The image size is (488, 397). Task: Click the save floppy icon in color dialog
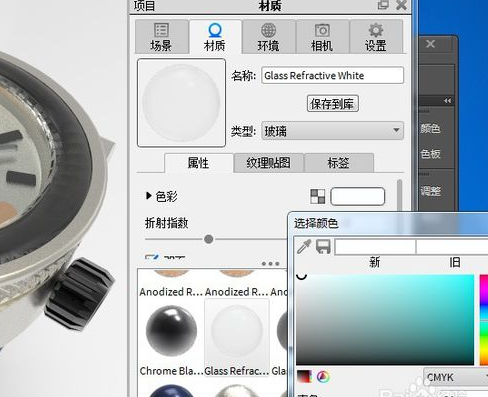323,247
